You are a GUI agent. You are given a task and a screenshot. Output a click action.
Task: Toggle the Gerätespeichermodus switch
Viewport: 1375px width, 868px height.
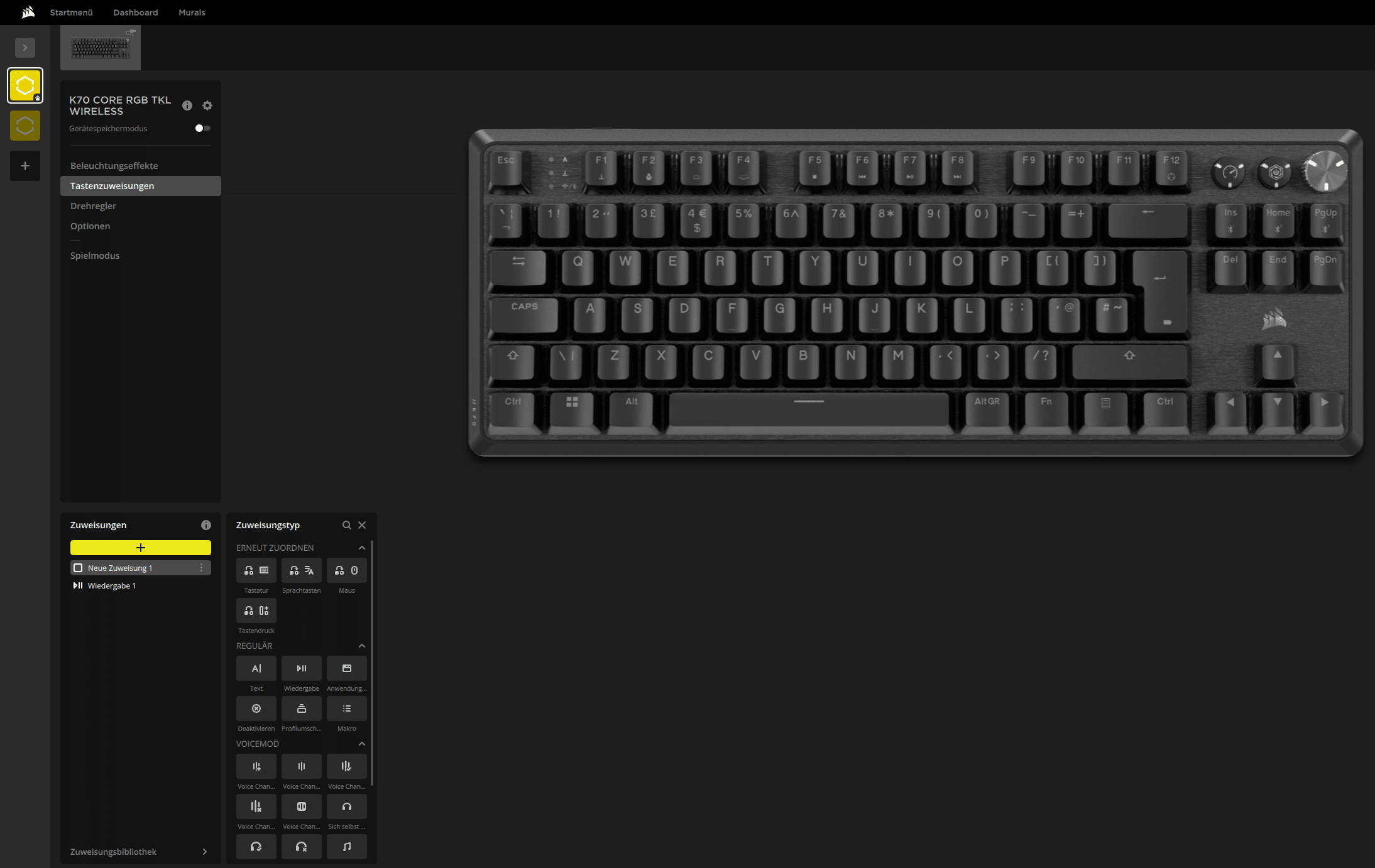coord(202,128)
